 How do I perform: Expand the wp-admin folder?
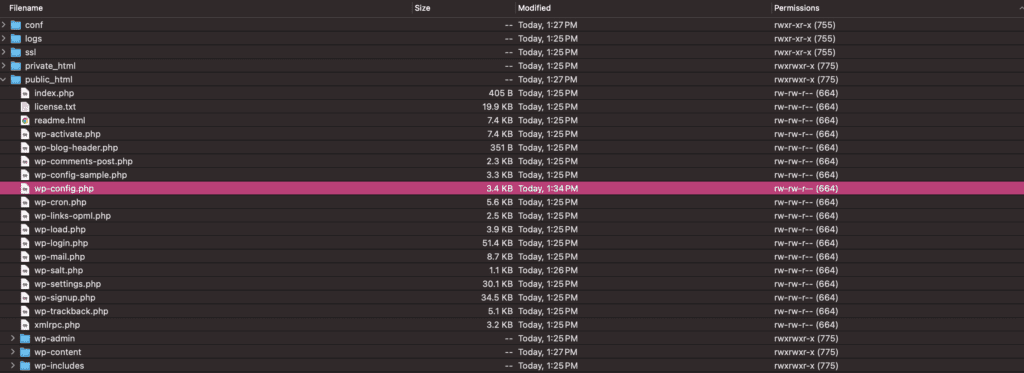[x=13, y=338]
